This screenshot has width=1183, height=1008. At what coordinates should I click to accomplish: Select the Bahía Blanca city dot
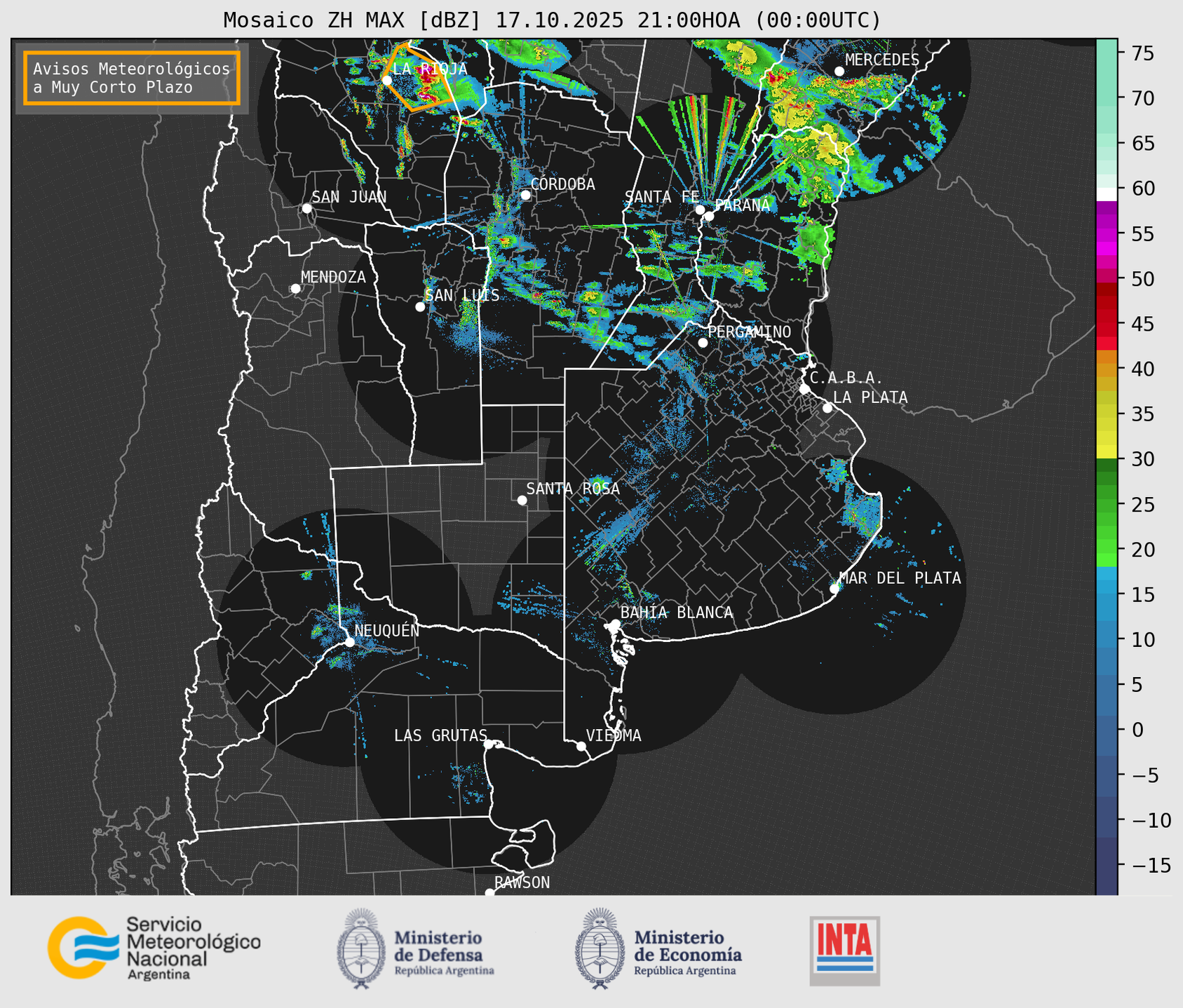(x=615, y=623)
